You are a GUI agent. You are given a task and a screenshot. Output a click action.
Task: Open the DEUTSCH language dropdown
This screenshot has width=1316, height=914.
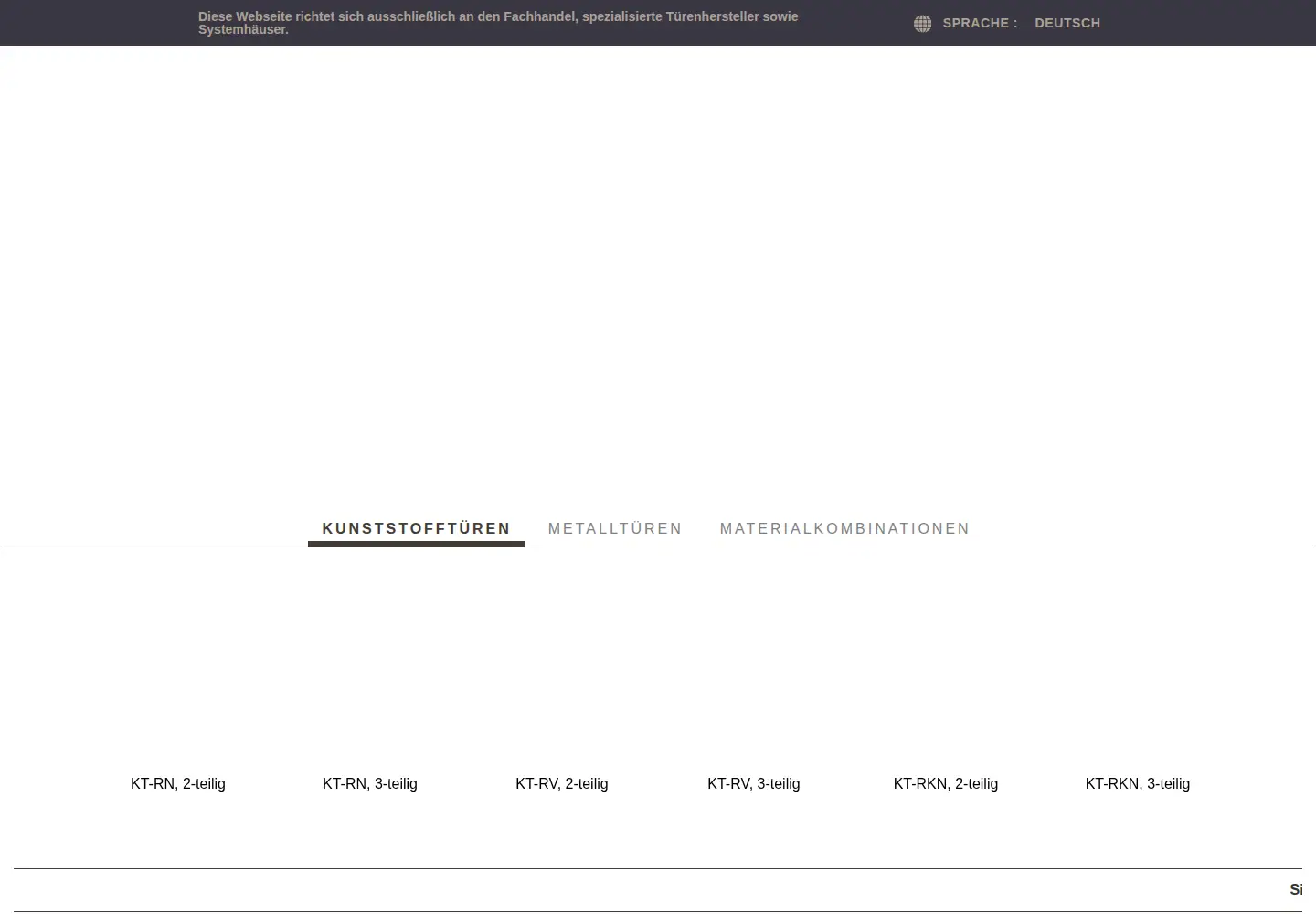(1067, 23)
